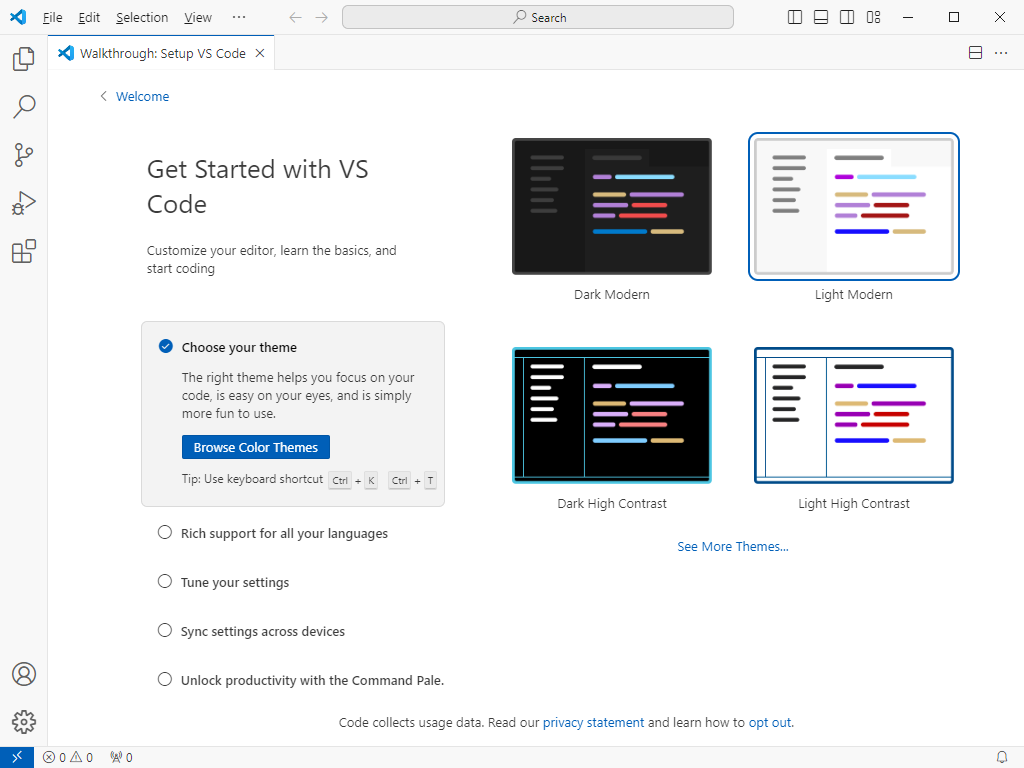Select the Dark Modern theme thumbnail
Screen dimensions: 1024x768
612,206
